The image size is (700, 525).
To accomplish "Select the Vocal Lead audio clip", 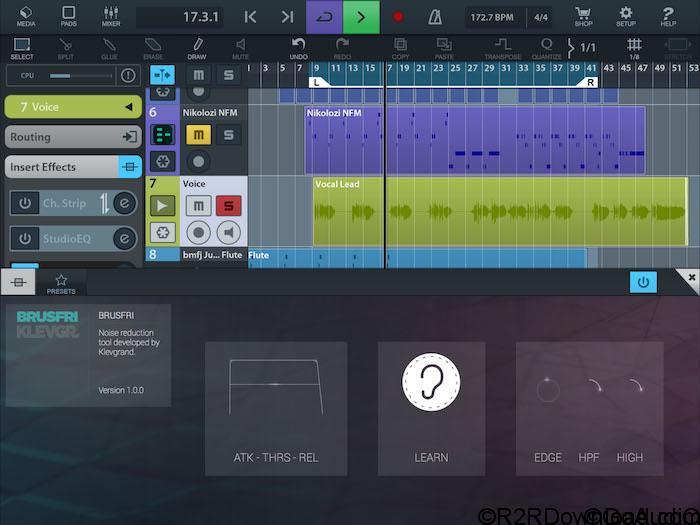I will point(500,212).
